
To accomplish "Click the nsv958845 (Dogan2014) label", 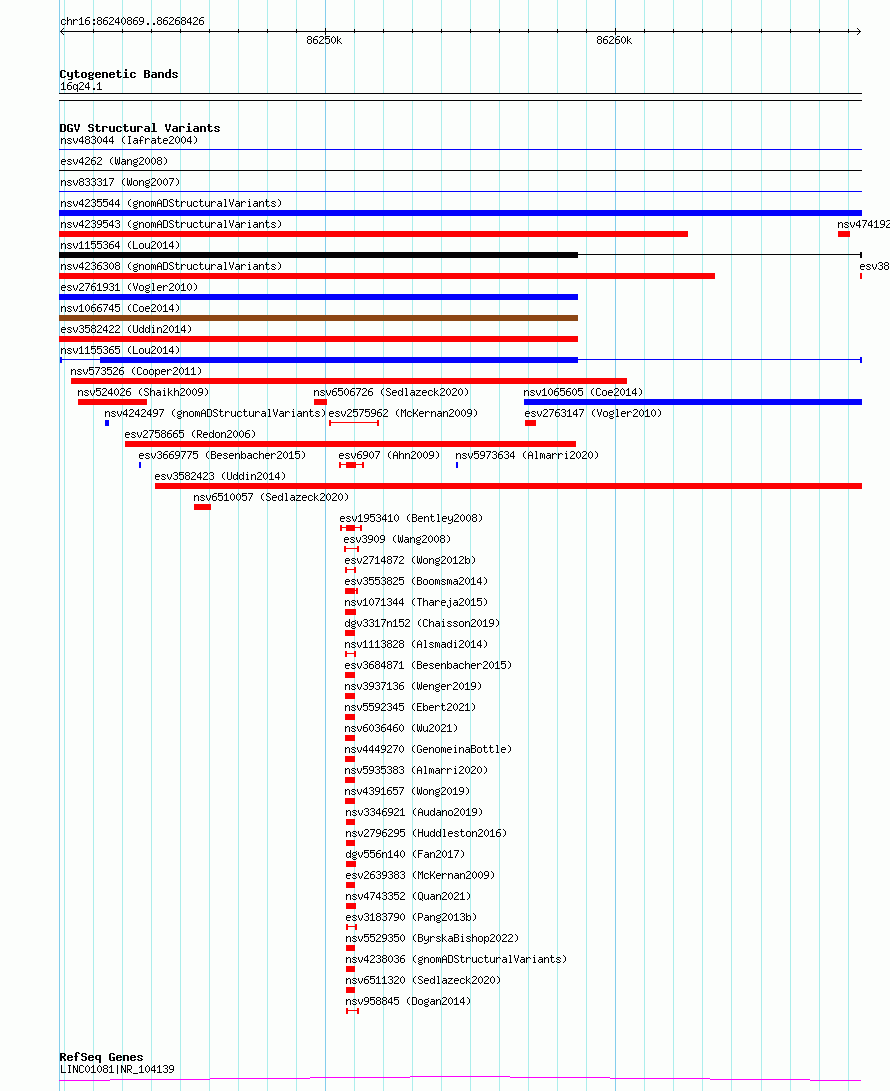I will click(408, 1001).
